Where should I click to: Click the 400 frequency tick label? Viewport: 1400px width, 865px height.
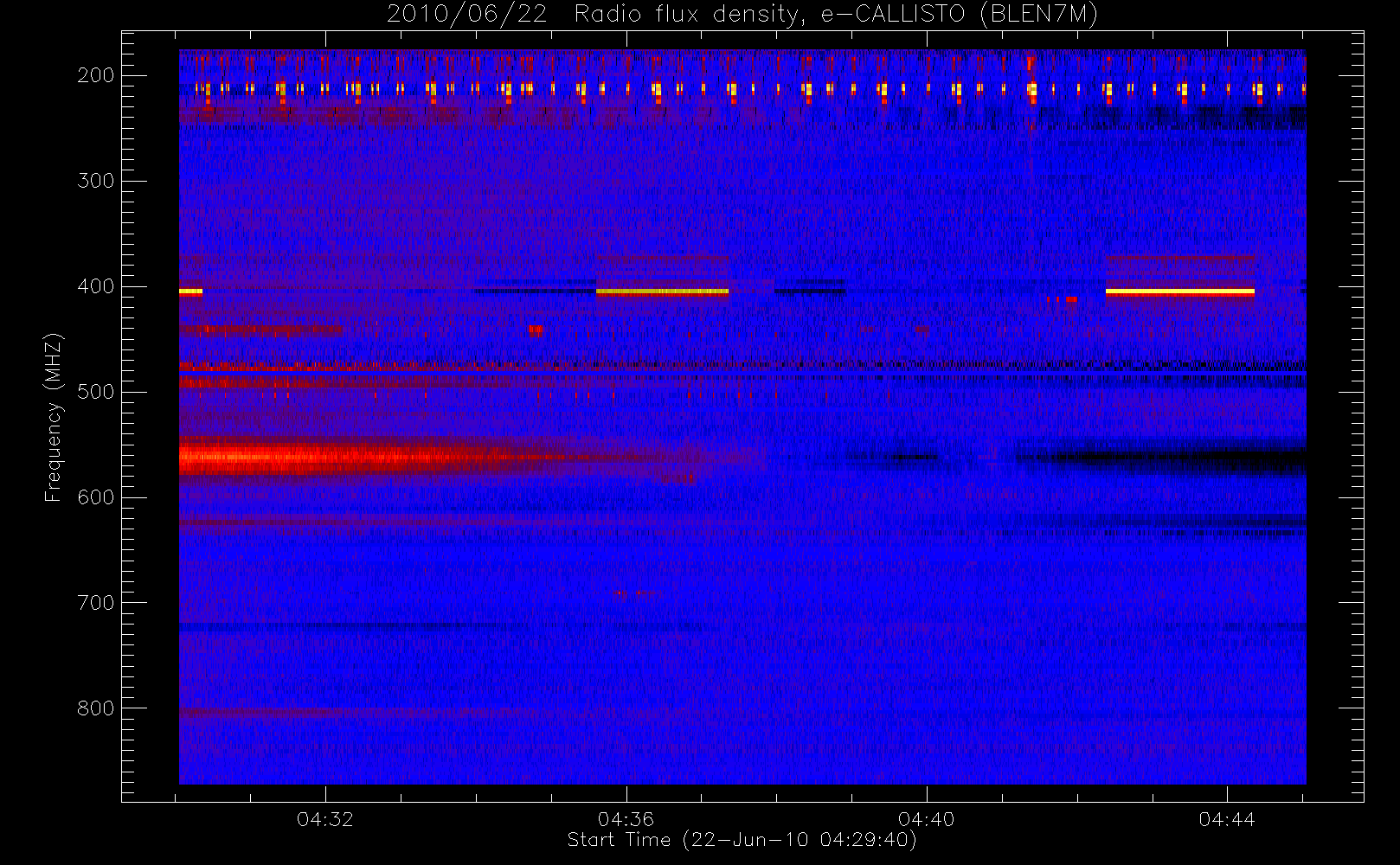point(96,286)
